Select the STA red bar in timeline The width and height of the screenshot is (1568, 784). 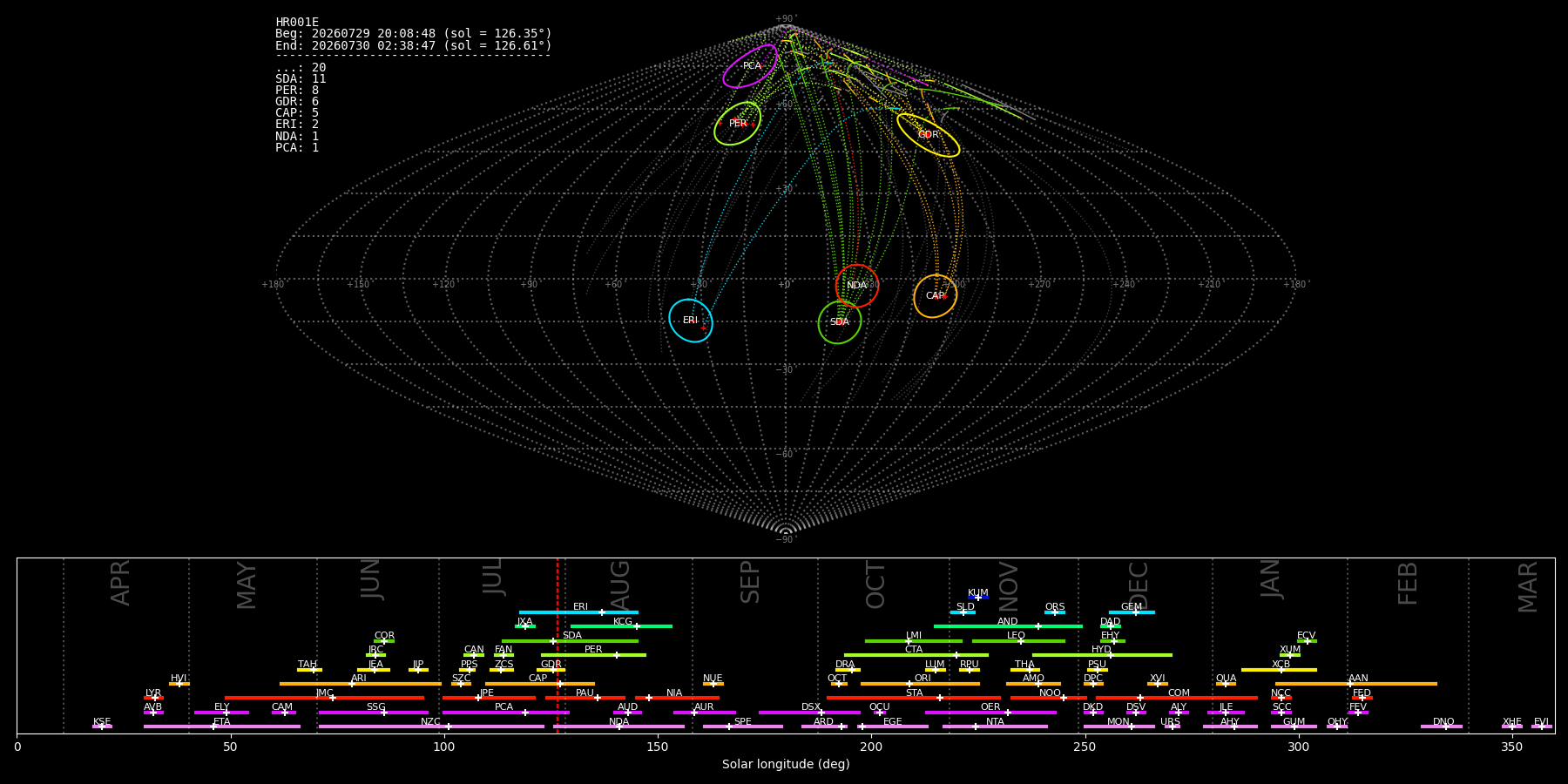[914, 698]
